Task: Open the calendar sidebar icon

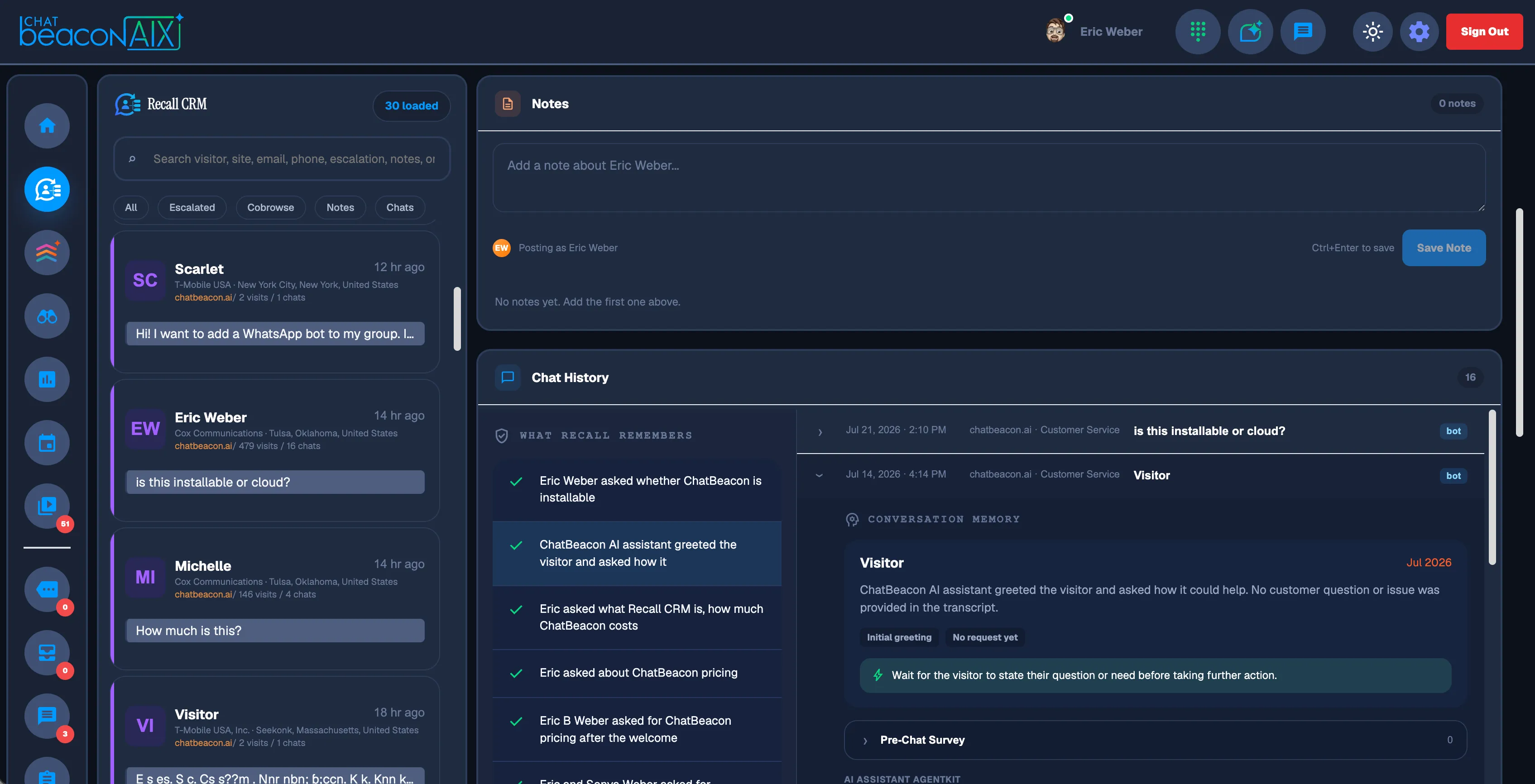Action: coord(47,443)
